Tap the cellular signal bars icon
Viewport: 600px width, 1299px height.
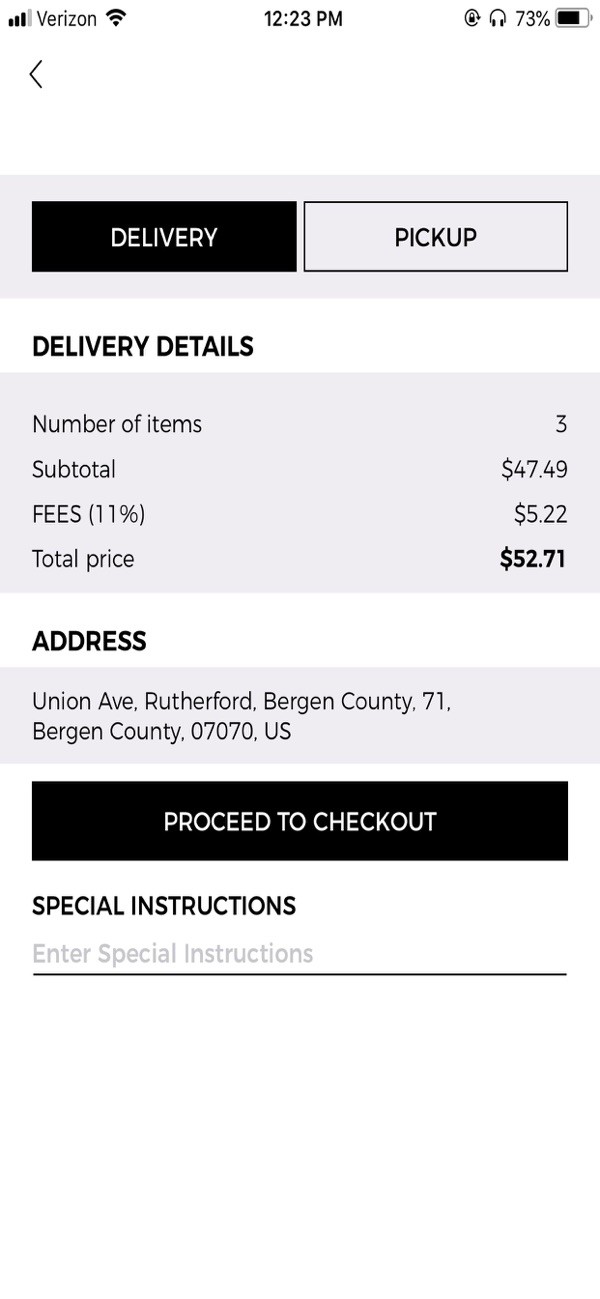[x=19, y=19]
